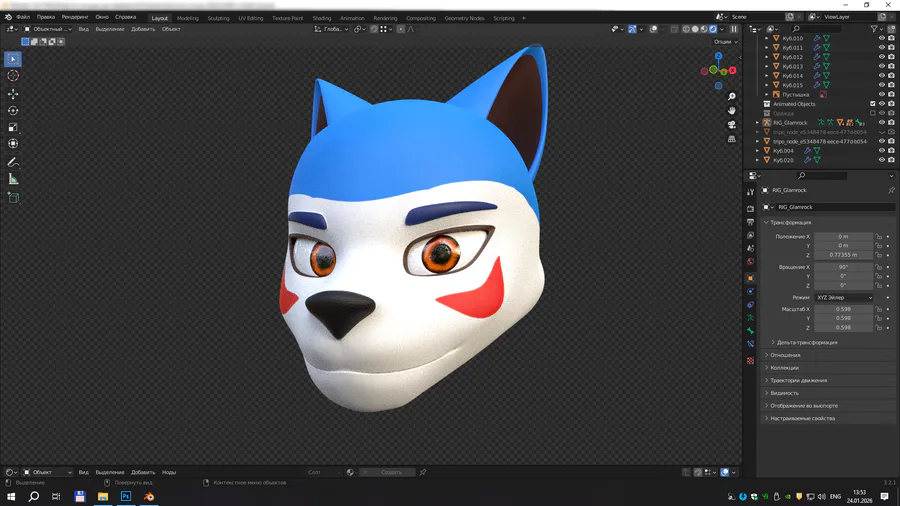
Task: Click the viewport zoom magnifier icon
Action: coord(731,96)
